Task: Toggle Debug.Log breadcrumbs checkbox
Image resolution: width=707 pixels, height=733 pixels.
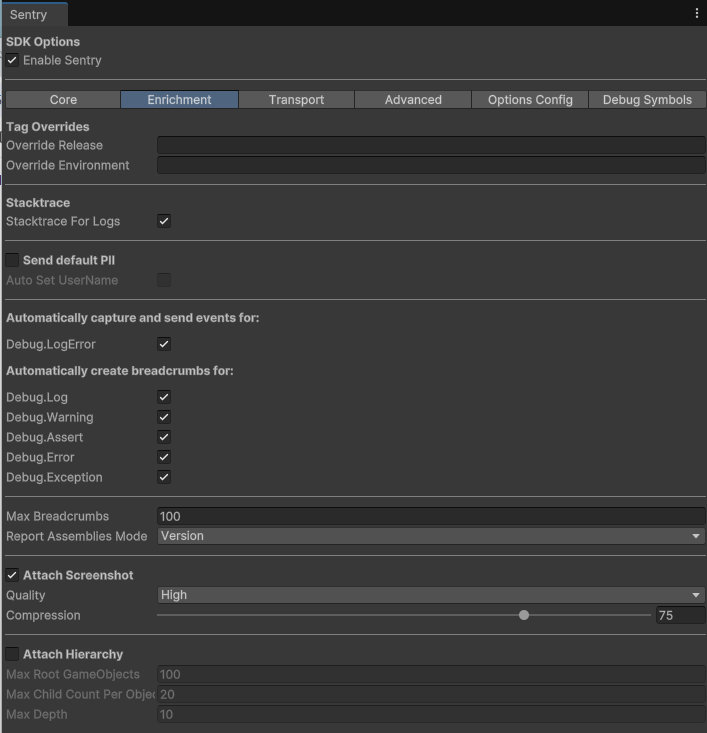Action: click(164, 397)
